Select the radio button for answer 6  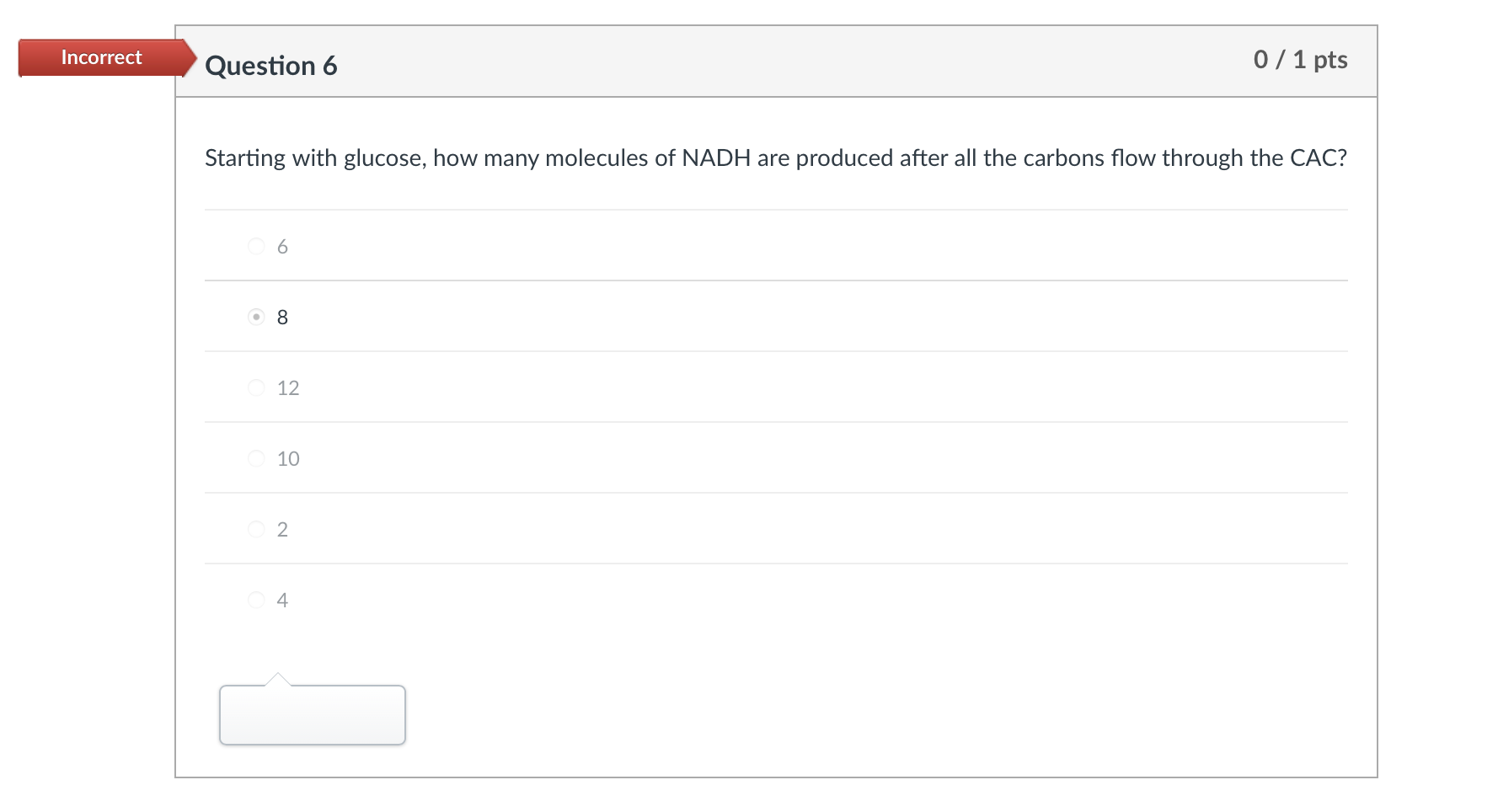(x=255, y=246)
